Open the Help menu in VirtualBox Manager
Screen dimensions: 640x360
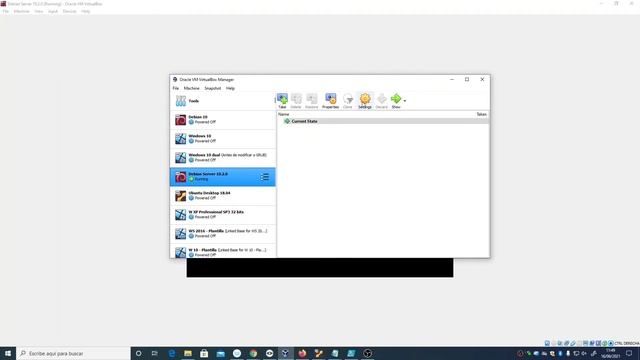coord(230,88)
